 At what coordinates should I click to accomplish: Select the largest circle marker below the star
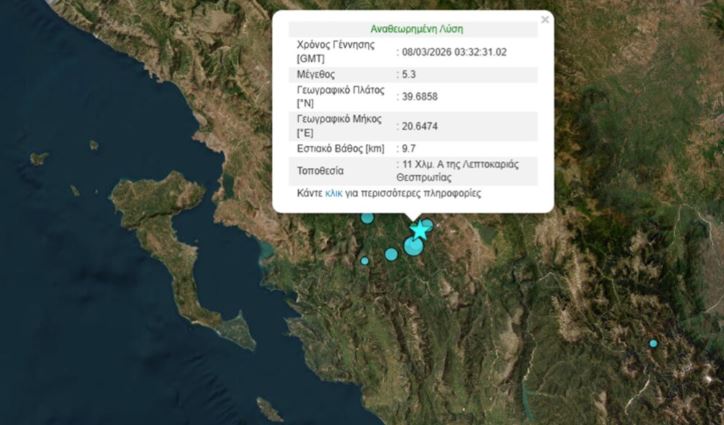pos(413,246)
